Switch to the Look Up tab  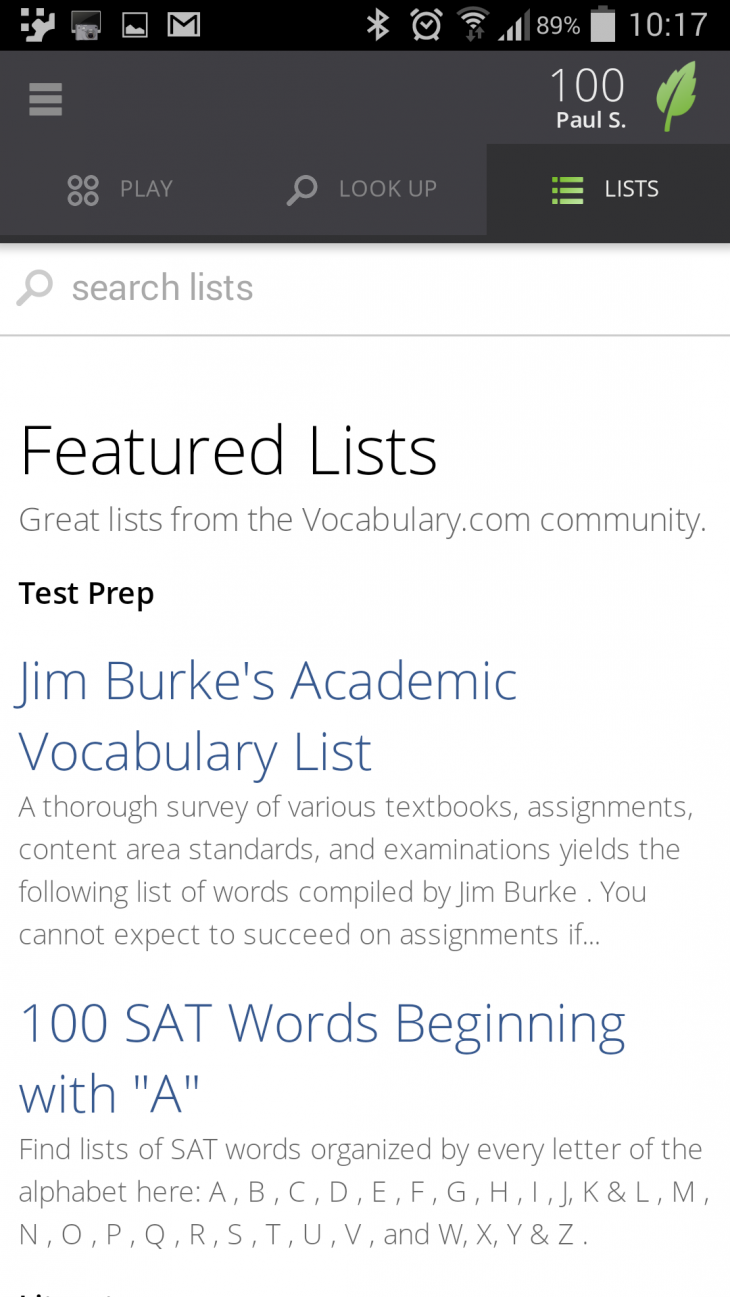click(x=363, y=189)
